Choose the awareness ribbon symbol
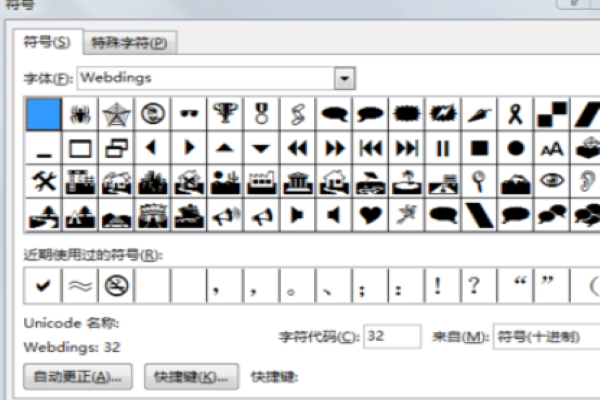The width and height of the screenshot is (600, 400). 515,114
